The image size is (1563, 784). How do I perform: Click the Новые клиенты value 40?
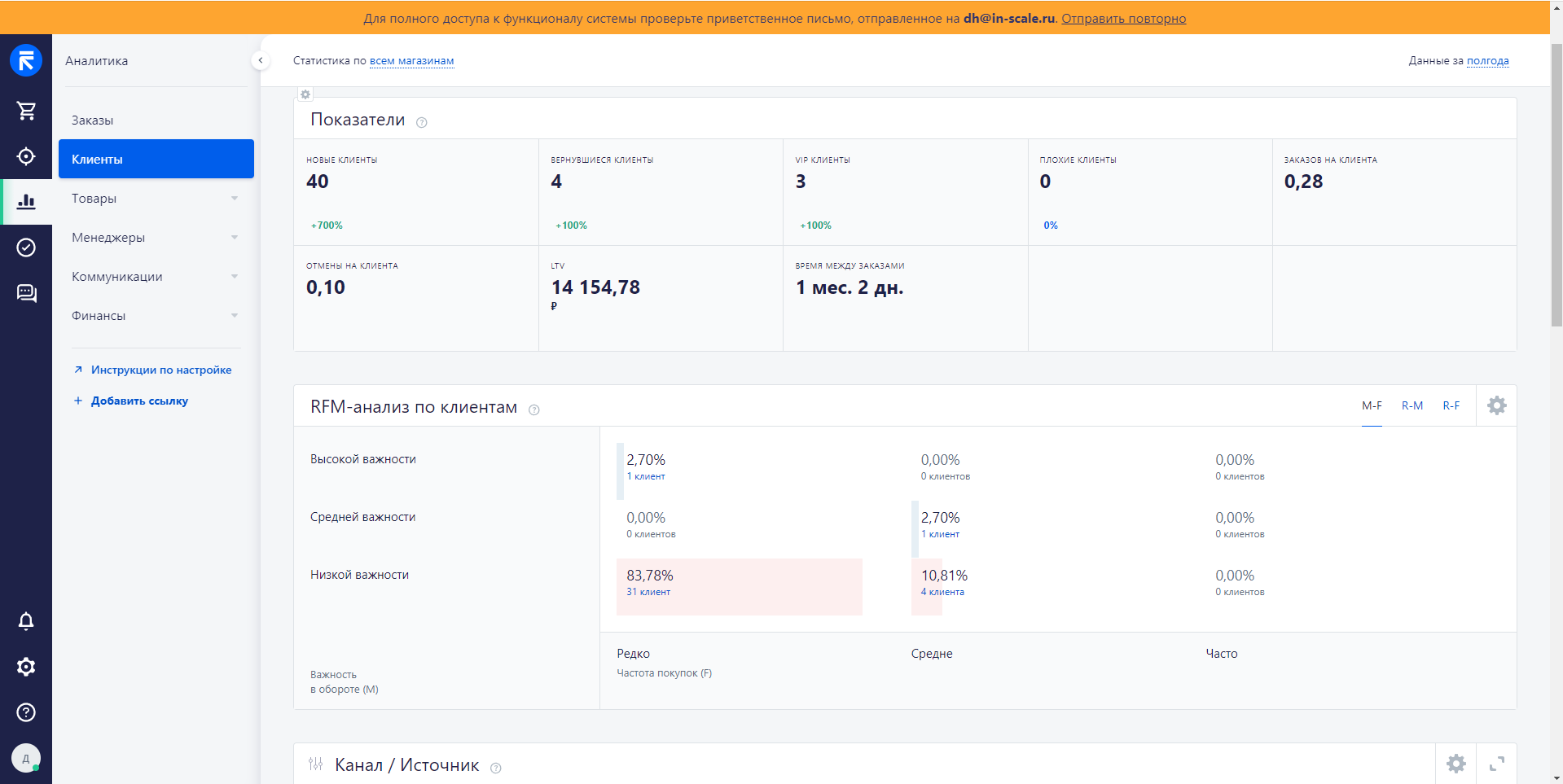[x=318, y=182]
